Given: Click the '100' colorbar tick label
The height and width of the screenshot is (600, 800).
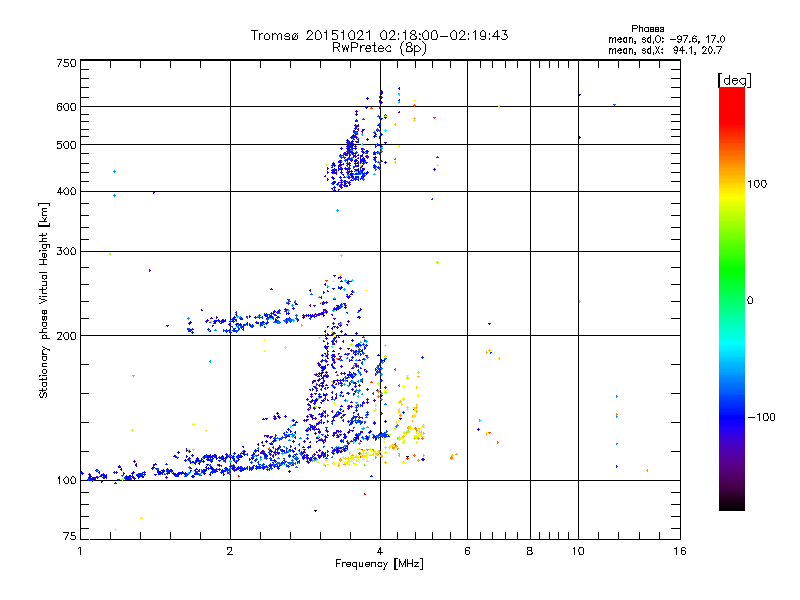Looking at the screenshot, I should tap(757, 184).
